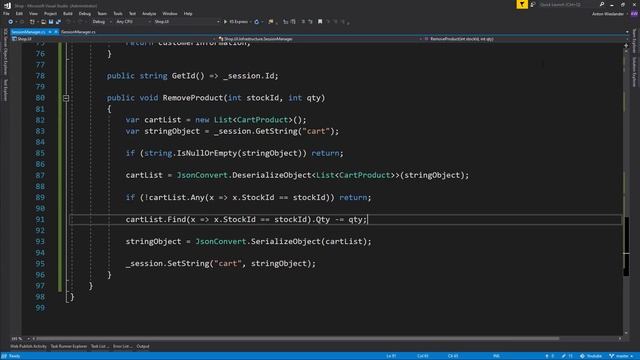Collapse the RemoveProduct method outline
The image size is (640, 360).
tap(66, 98)
